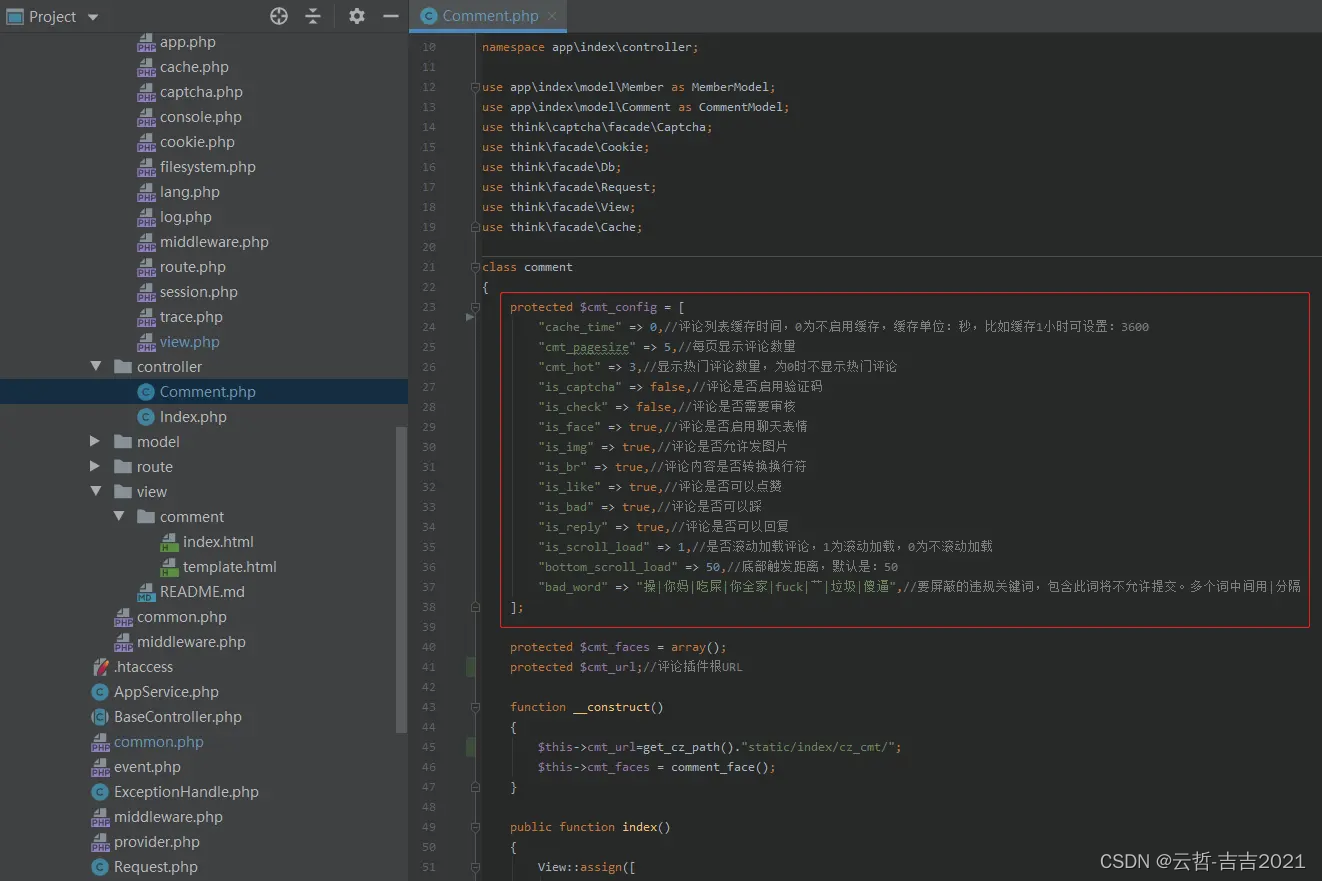
Task: Select Comment.php class icon in tree
Action: click(x=146, y=392)
